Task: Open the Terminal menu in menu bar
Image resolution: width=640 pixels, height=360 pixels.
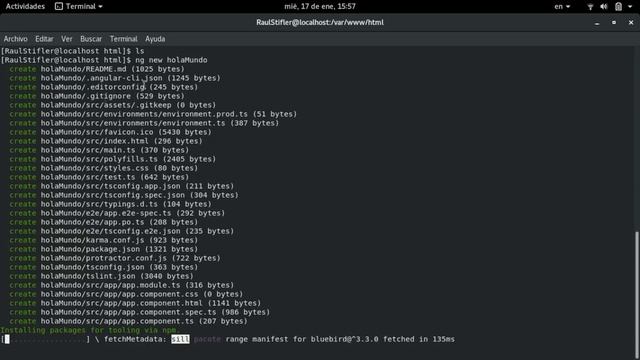Action: coord(123,39)
